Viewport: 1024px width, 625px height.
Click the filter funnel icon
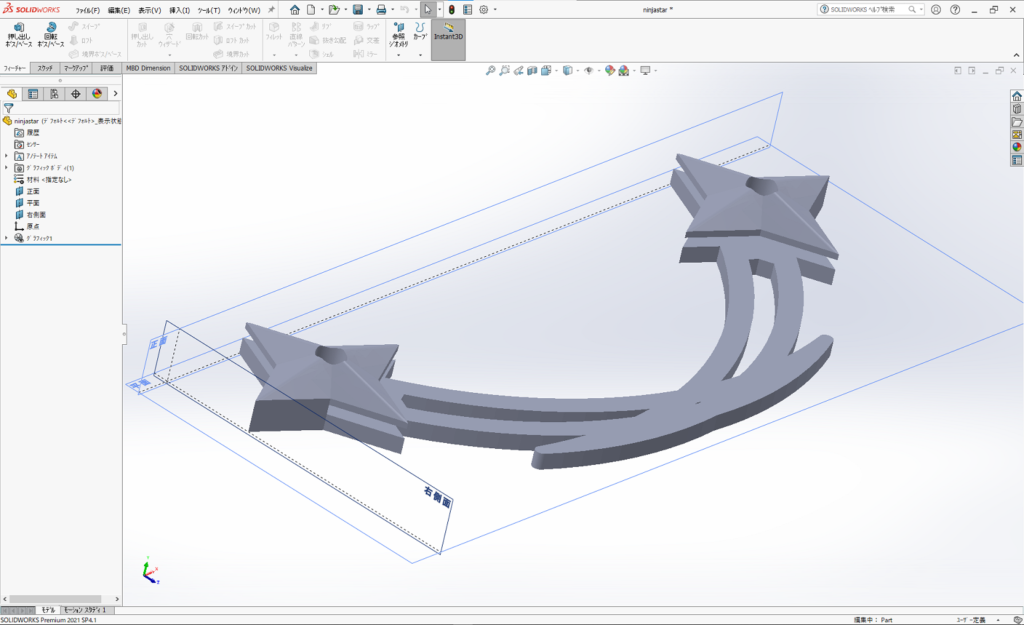point(8,108)
